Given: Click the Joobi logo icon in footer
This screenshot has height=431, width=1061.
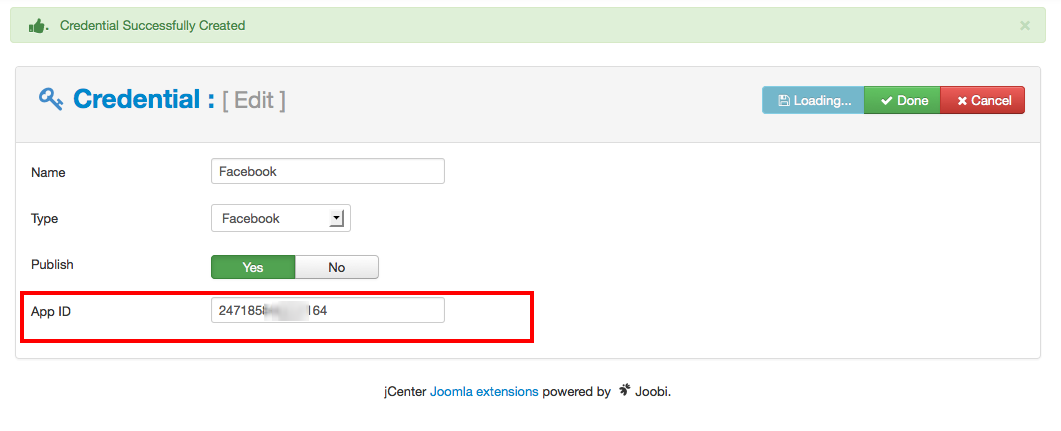Looking at the screenshot, I should (x=623, y=391).
